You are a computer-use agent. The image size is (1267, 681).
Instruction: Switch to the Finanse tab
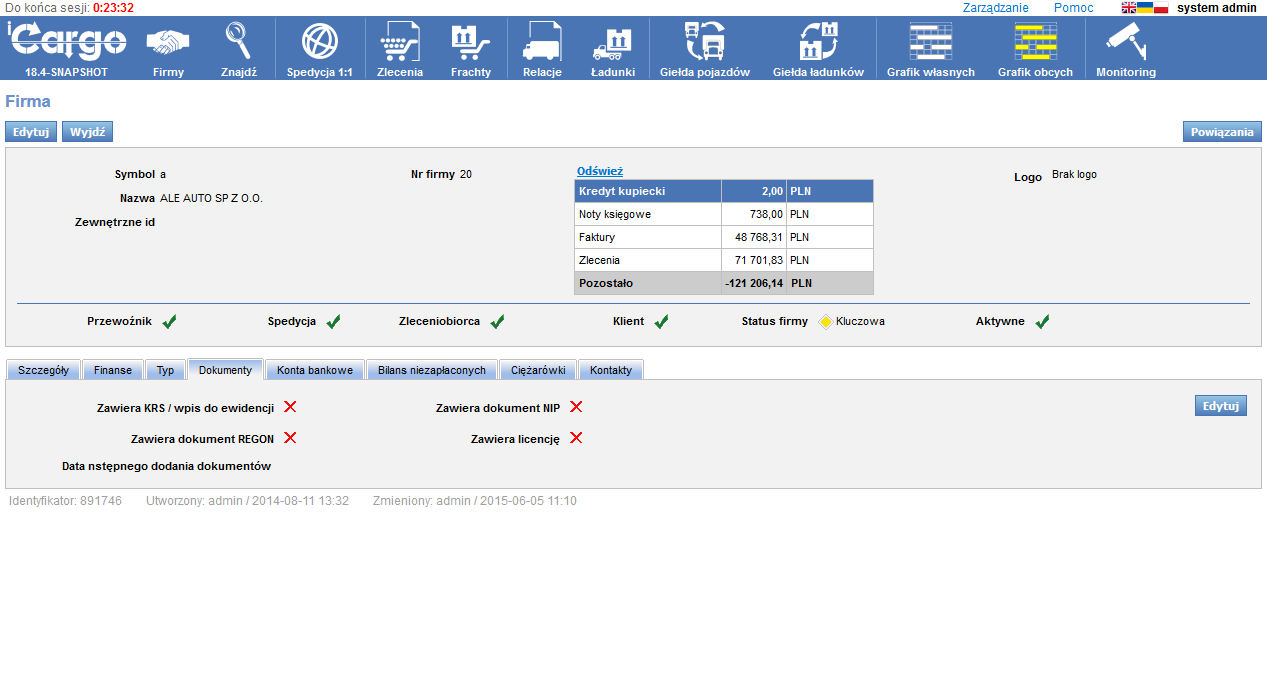click(113, 370)
